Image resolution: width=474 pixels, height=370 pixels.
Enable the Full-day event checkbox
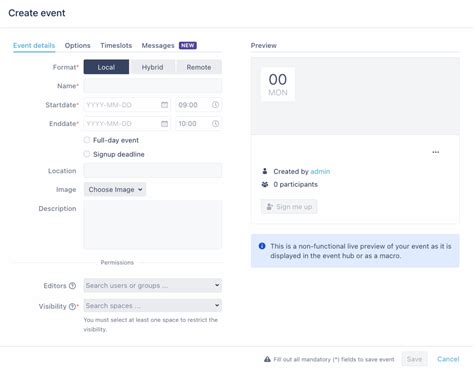87,140
